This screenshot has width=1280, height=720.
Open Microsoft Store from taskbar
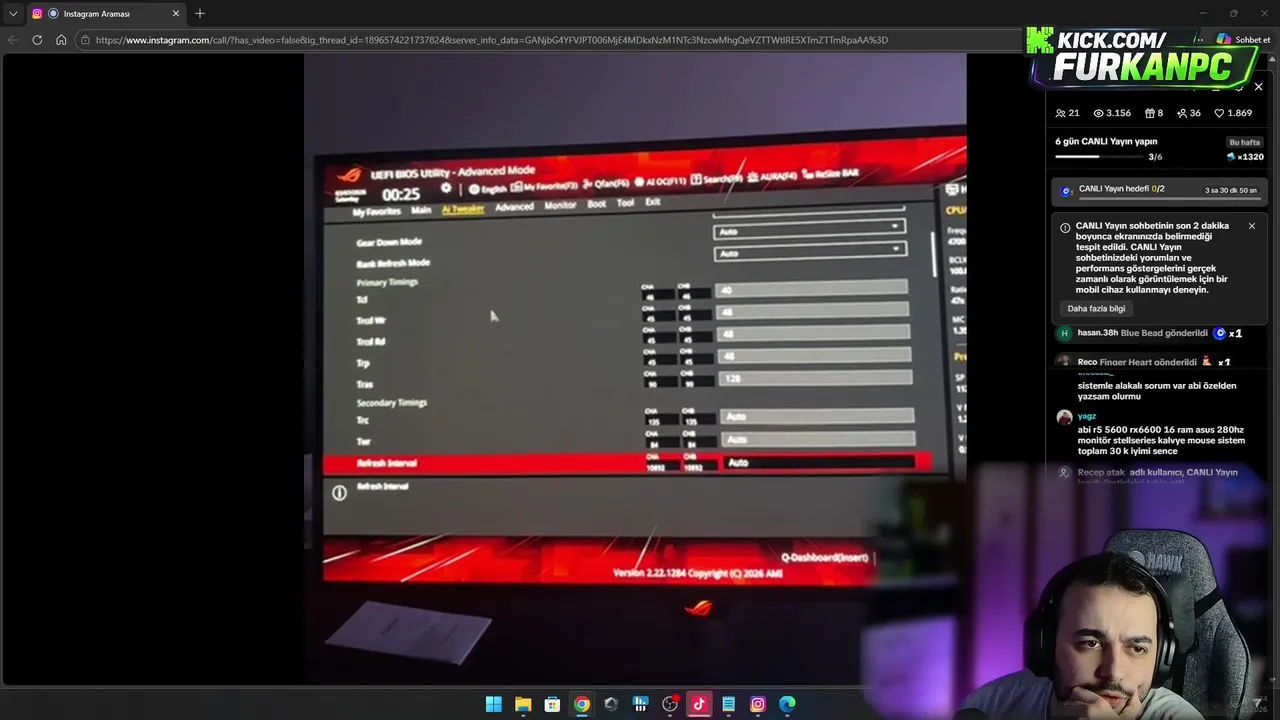click(x=552, y=704)
